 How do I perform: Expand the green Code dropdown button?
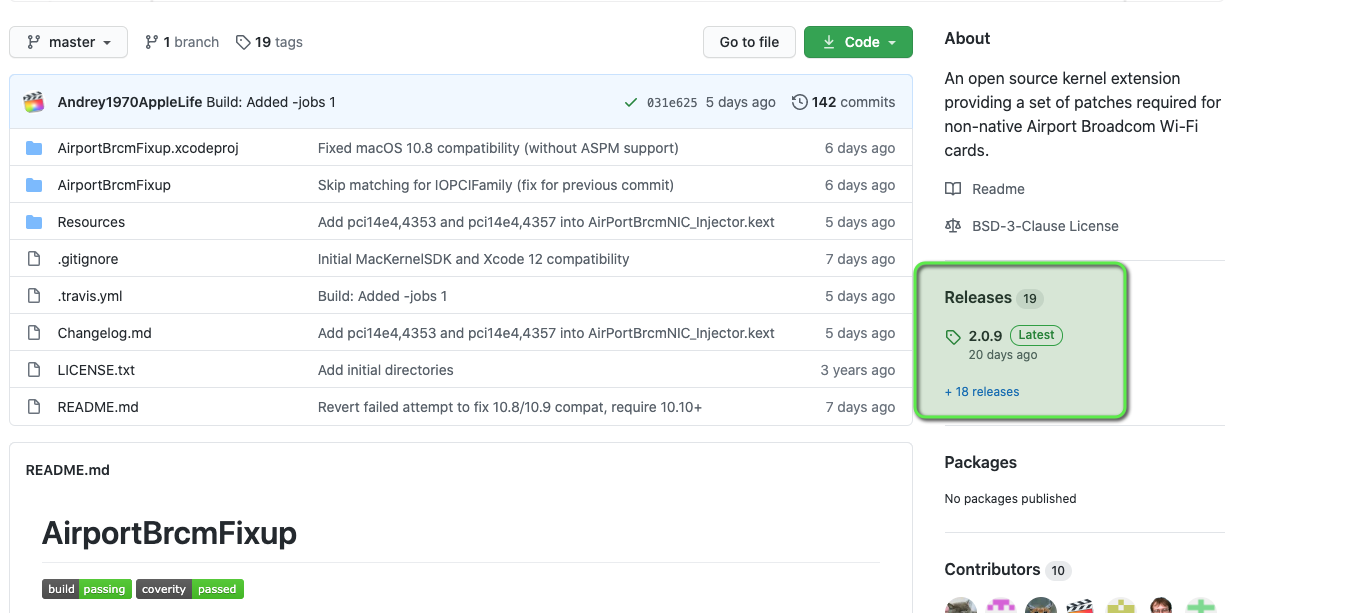pyautogui.click(x=858, y=42)
